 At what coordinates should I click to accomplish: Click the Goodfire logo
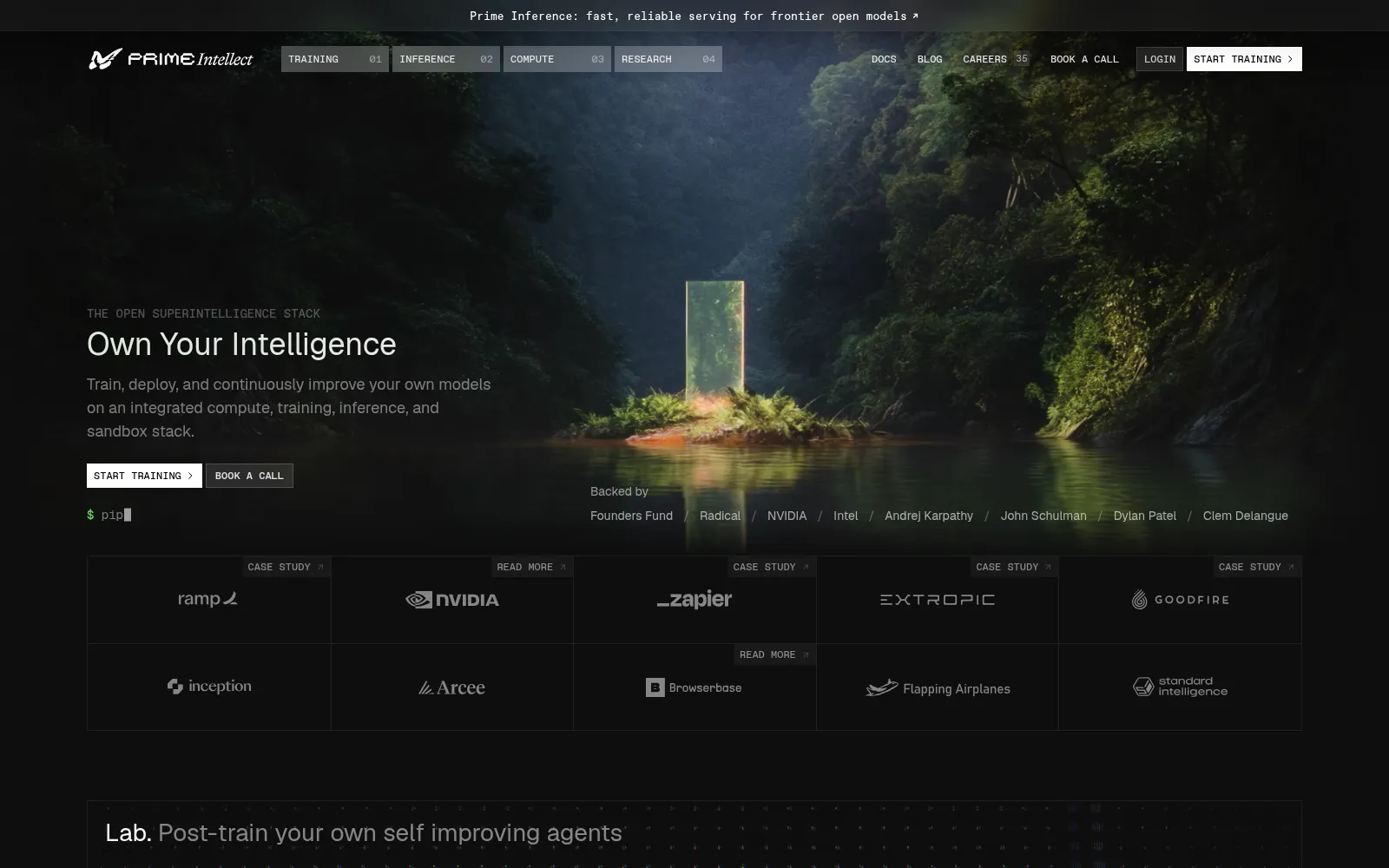(x=1181, y=600)
